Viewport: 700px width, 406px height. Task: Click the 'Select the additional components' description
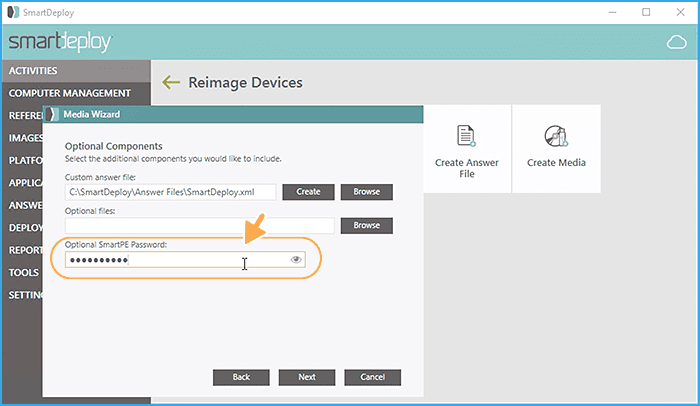click(173, 159)
